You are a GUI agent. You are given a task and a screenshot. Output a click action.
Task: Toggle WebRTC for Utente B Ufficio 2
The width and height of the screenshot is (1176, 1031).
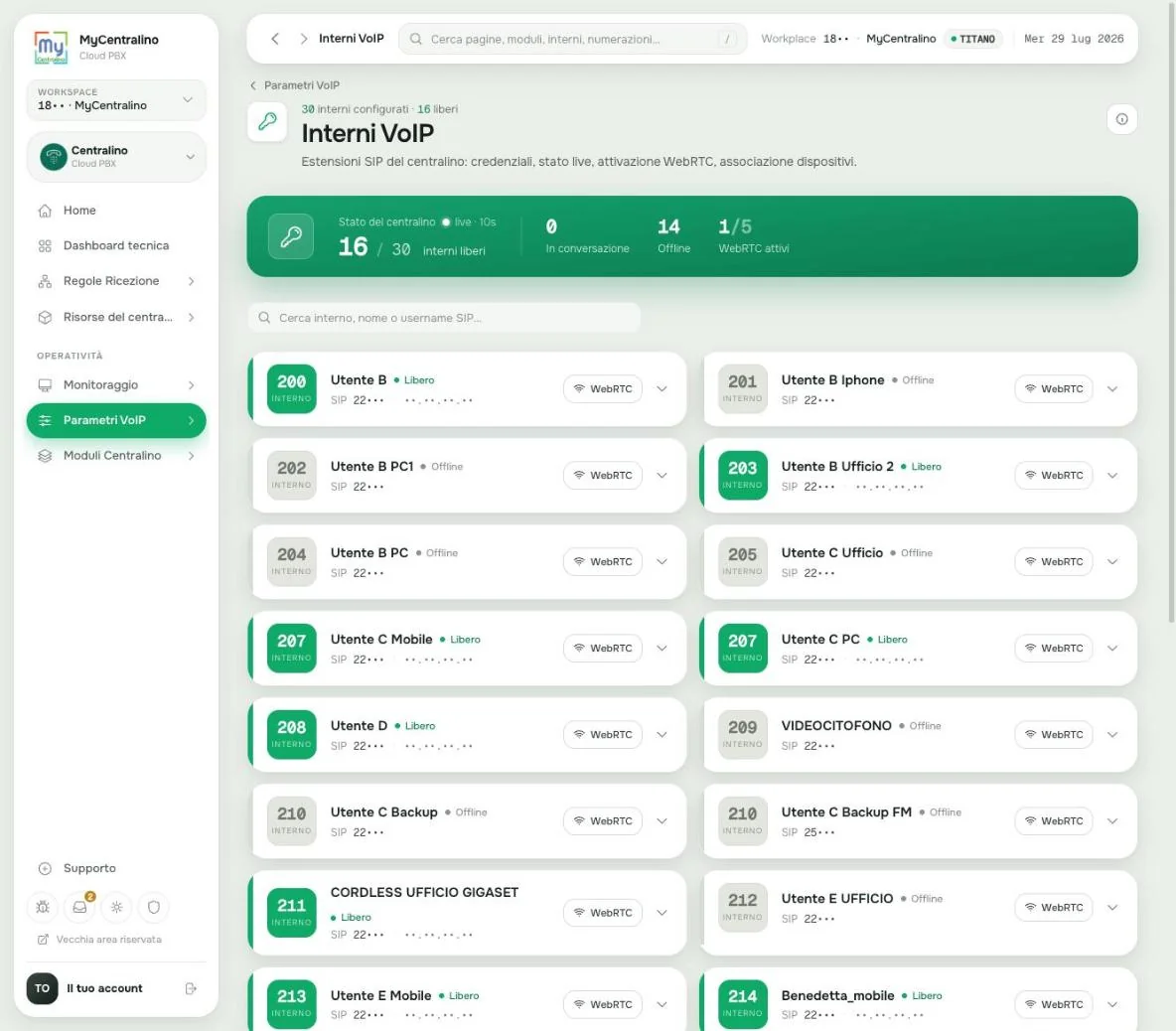point(1053,476)
